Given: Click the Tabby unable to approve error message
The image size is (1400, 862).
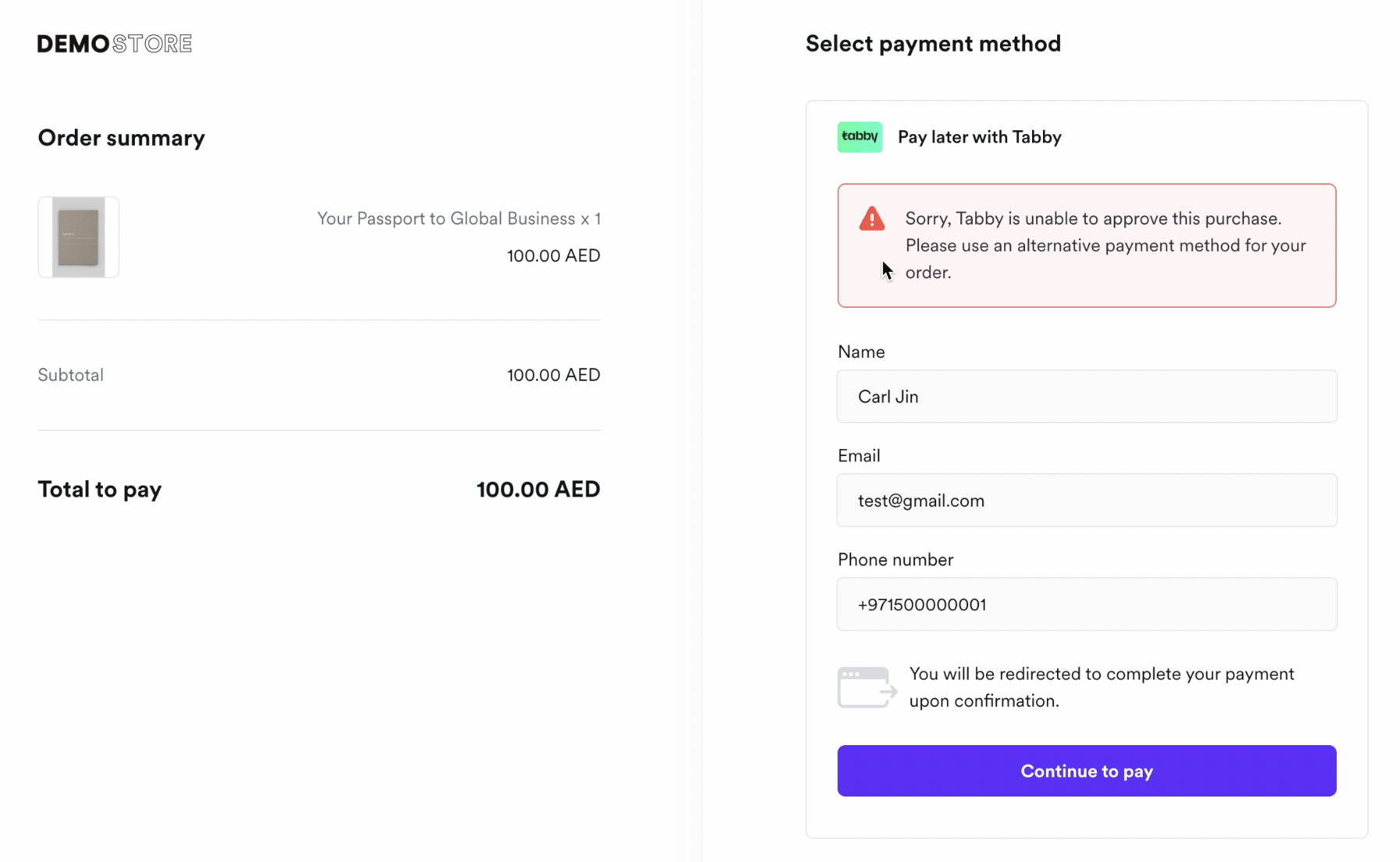Looking at the screenshot, I should pyautogui.click(x=1105, y=246).
